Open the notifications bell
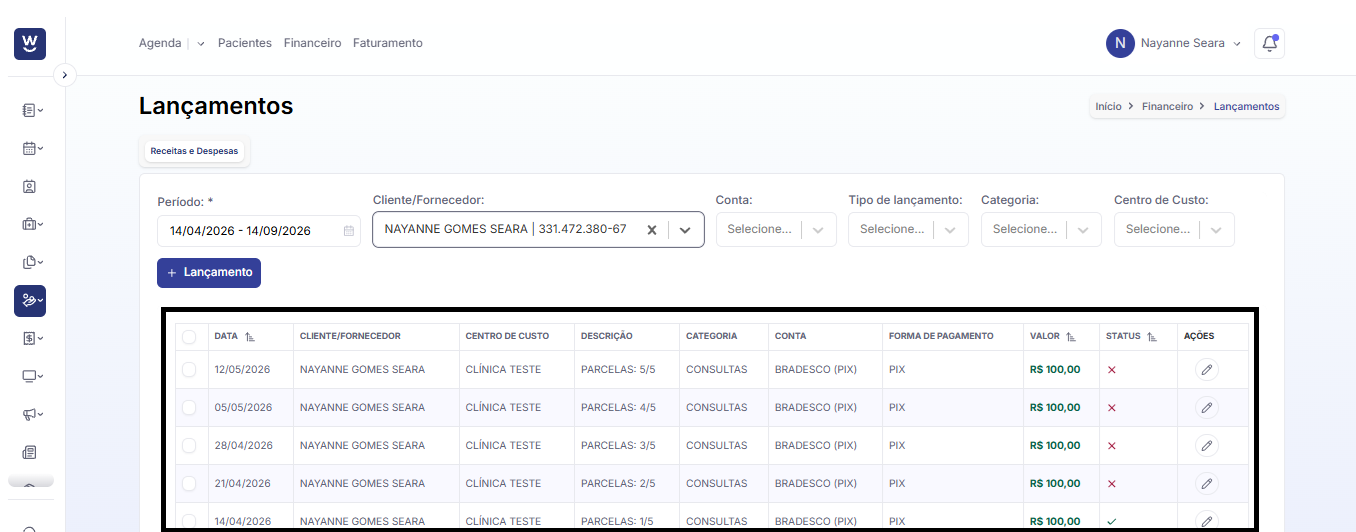1356x532 pixels. [1269, 43]
